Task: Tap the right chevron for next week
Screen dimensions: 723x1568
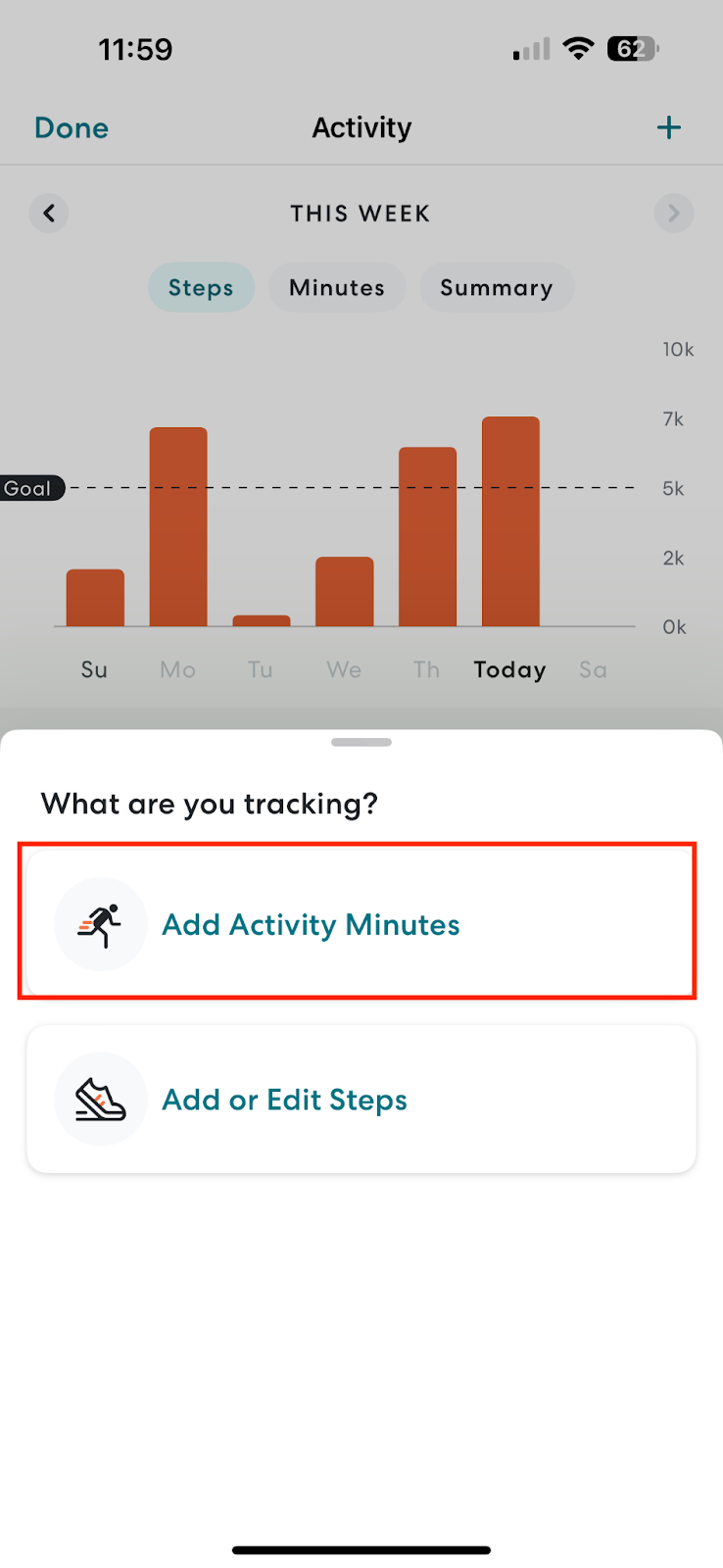Action: 673,213
